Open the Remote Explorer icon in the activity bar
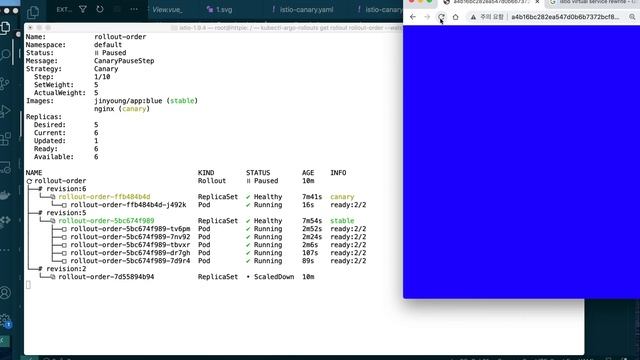Screen dimensions: 640x360 click(5, 167)
